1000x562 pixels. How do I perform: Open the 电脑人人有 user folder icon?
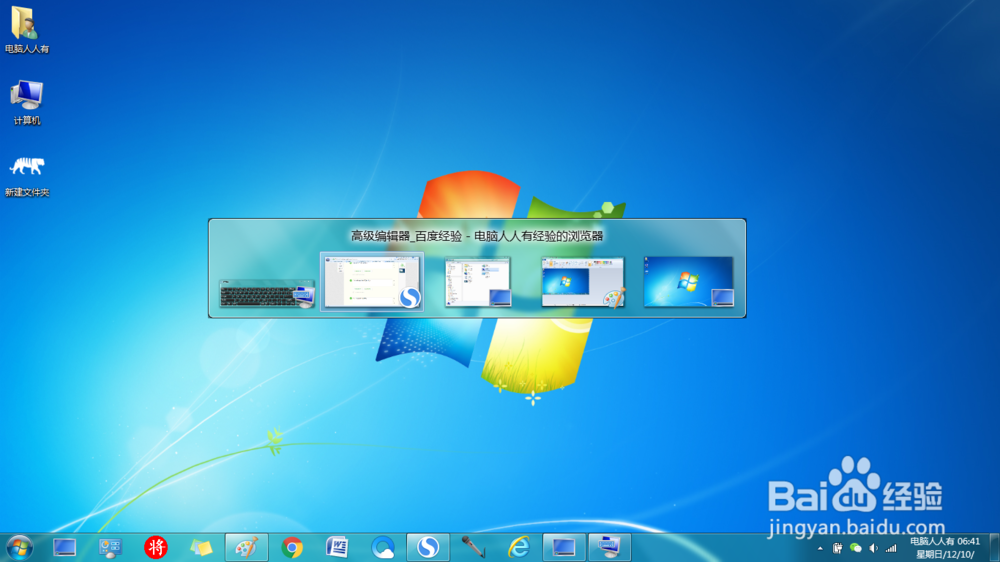[x=27, y=29]
